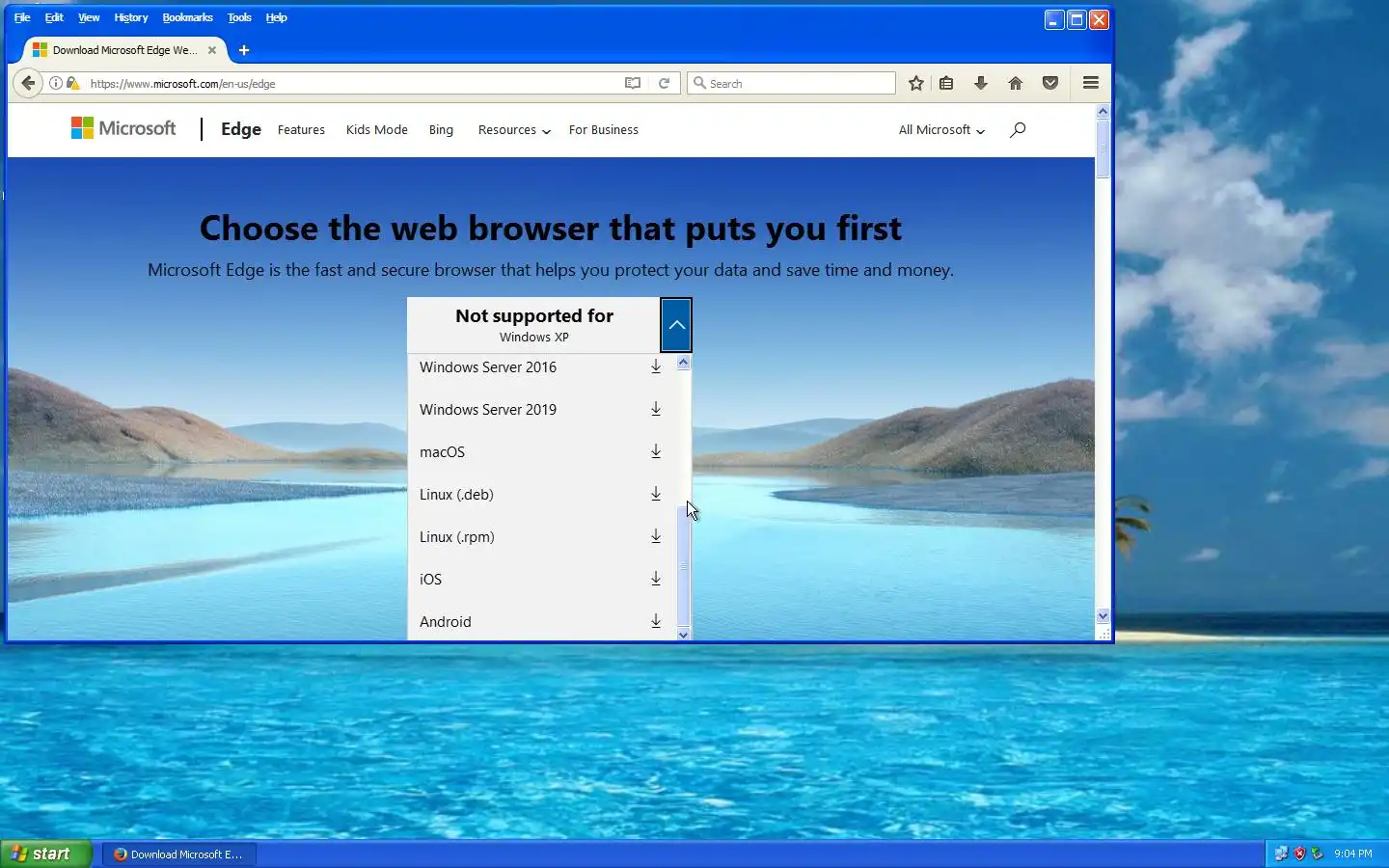Viewport: 1389px width, 868px height.
Task: Select Windows Server 2016 in list
Action: pyautogui.click(x=488, y=367)
